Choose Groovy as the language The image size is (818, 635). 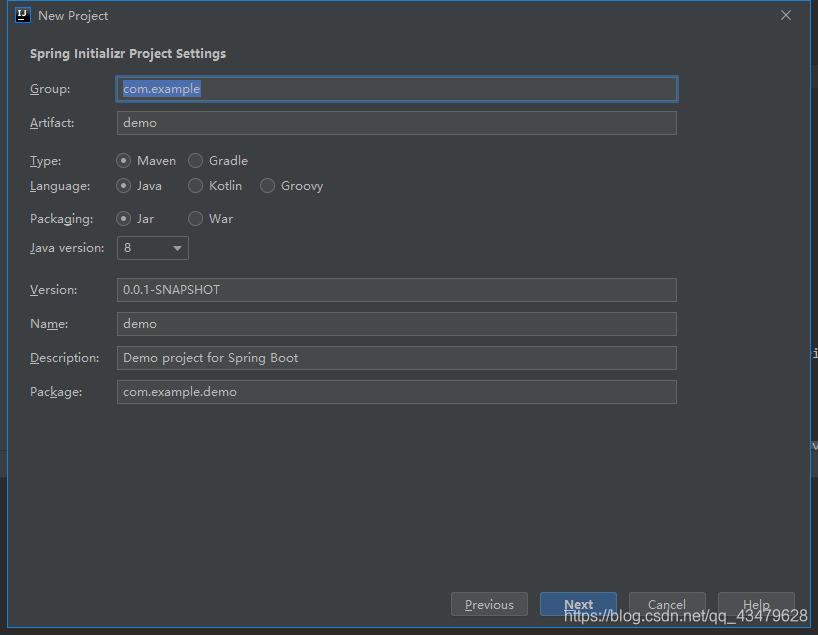[x=292, y=186]
